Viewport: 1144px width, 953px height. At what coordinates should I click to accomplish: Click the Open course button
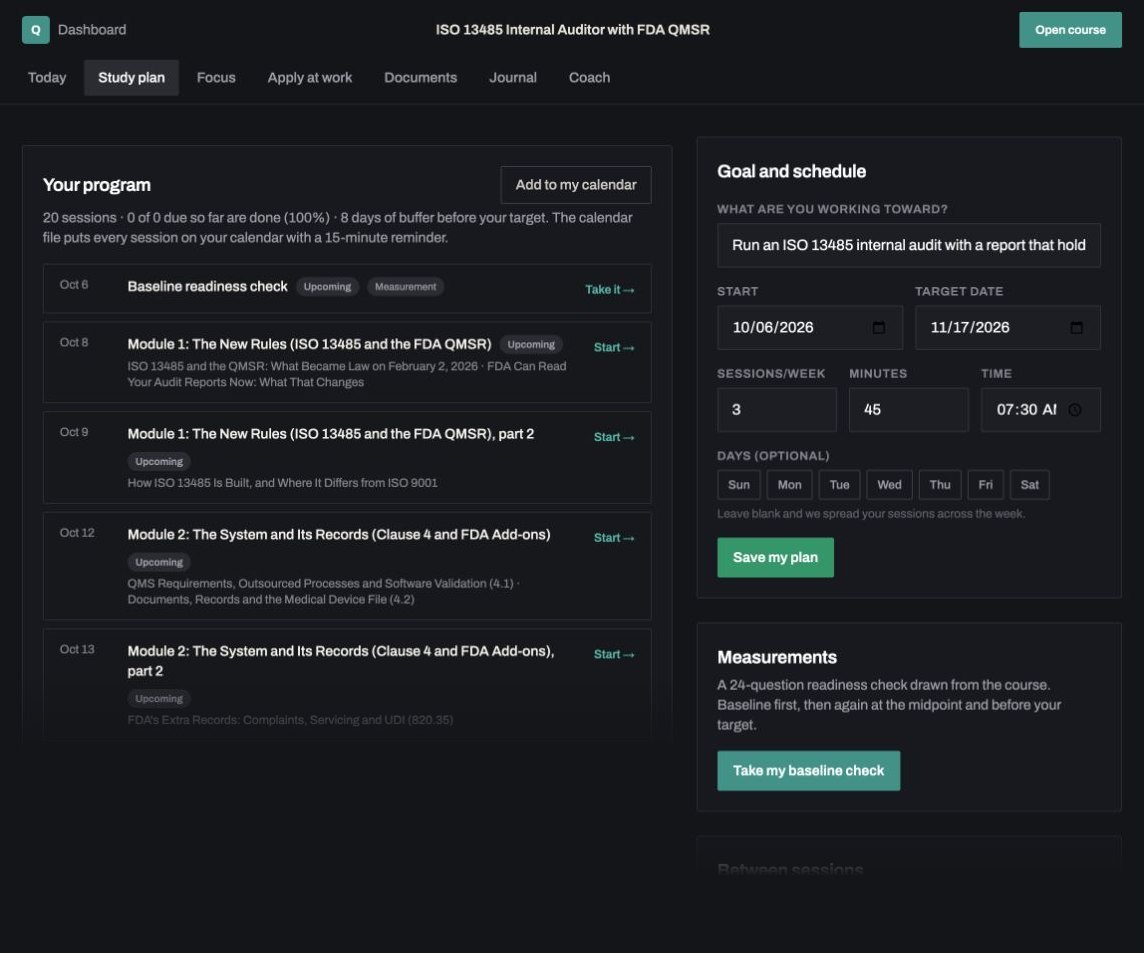pyautogui.click(x=1070, y=30)
